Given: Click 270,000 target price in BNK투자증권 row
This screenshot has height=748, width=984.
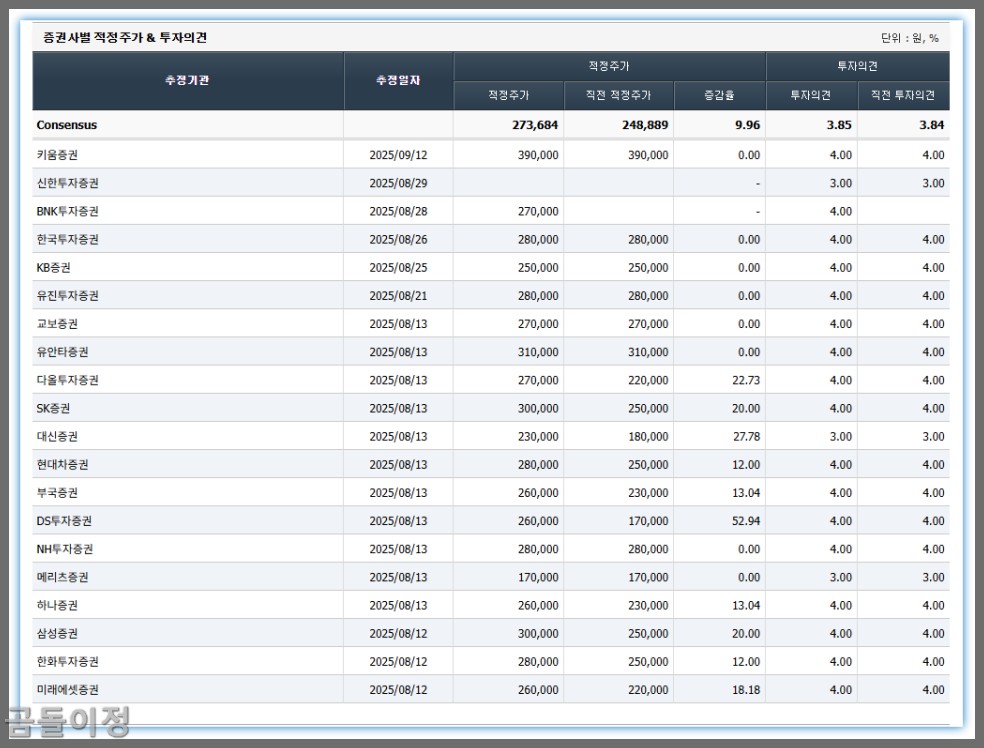Looking at the screenshot, I should 538,211.
